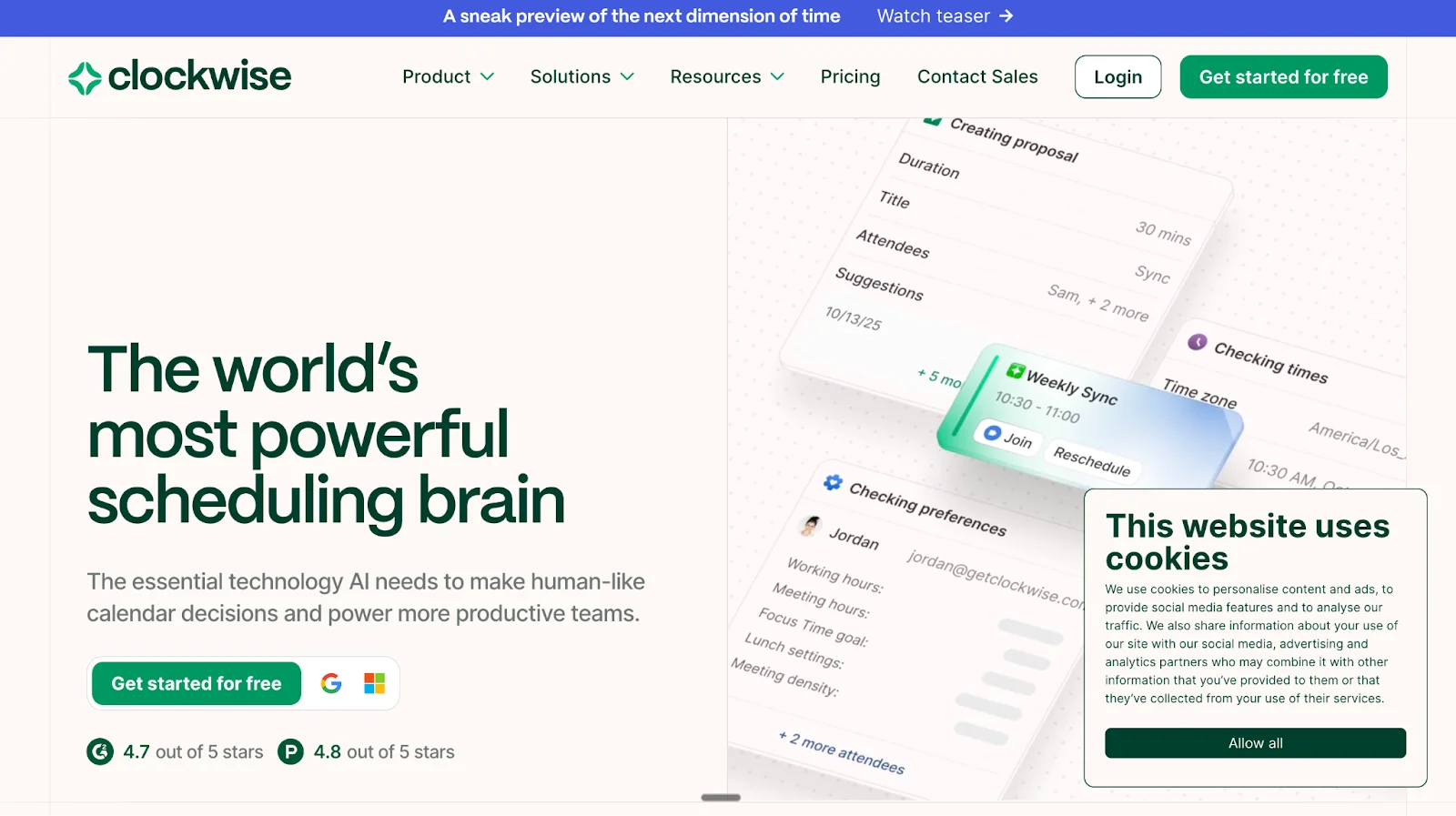Click the '4.8 out of 5 stars' text
The height and width of the screenshot is (816, 1456).
tap(384, 751)
